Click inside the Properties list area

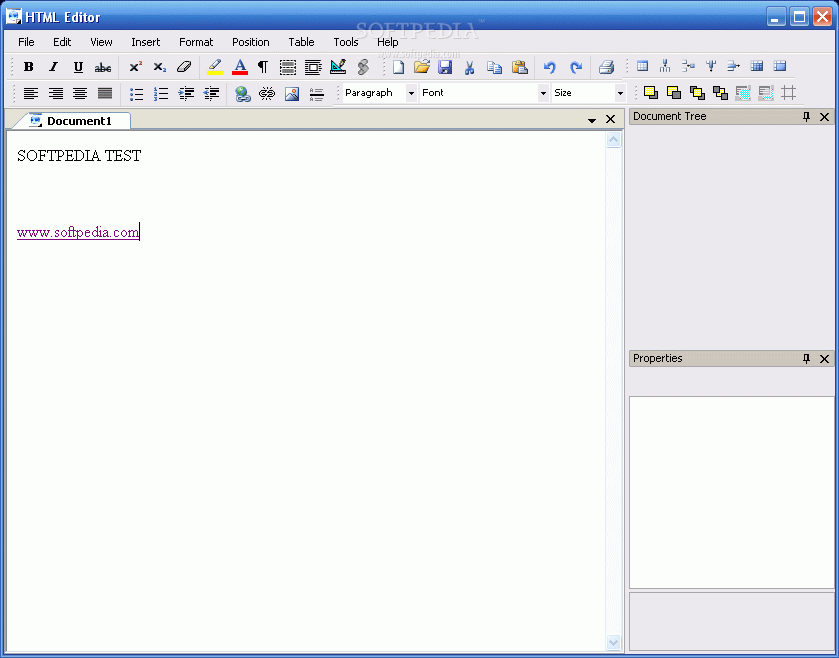731,492
